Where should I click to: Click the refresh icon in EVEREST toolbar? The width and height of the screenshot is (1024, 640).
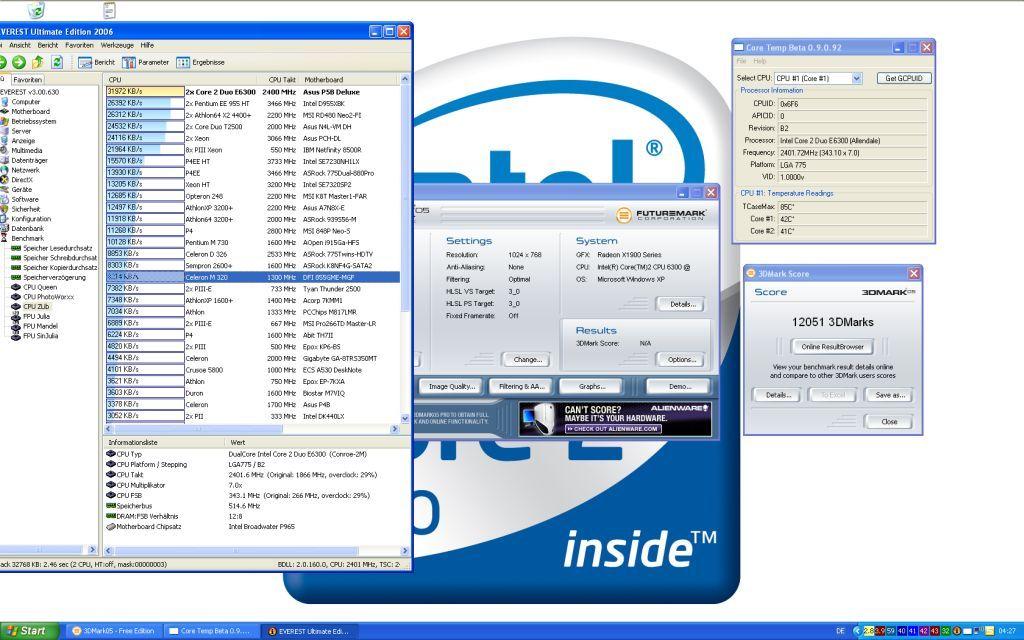[57, 62]
